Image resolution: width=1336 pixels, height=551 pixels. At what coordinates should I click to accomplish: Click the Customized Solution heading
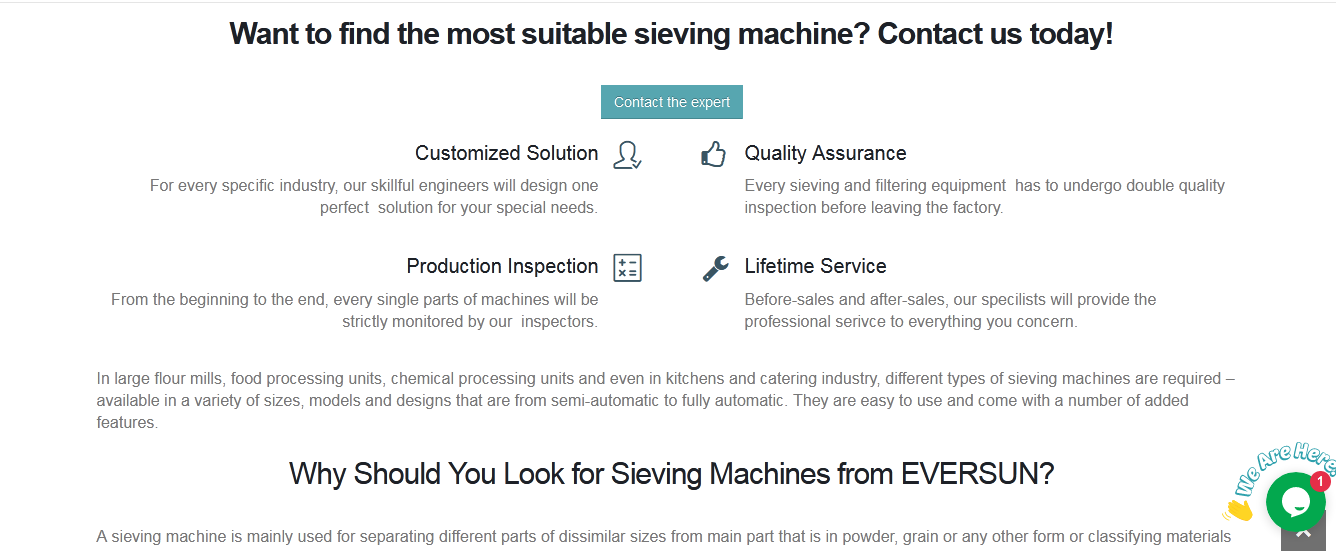point(507,153)
